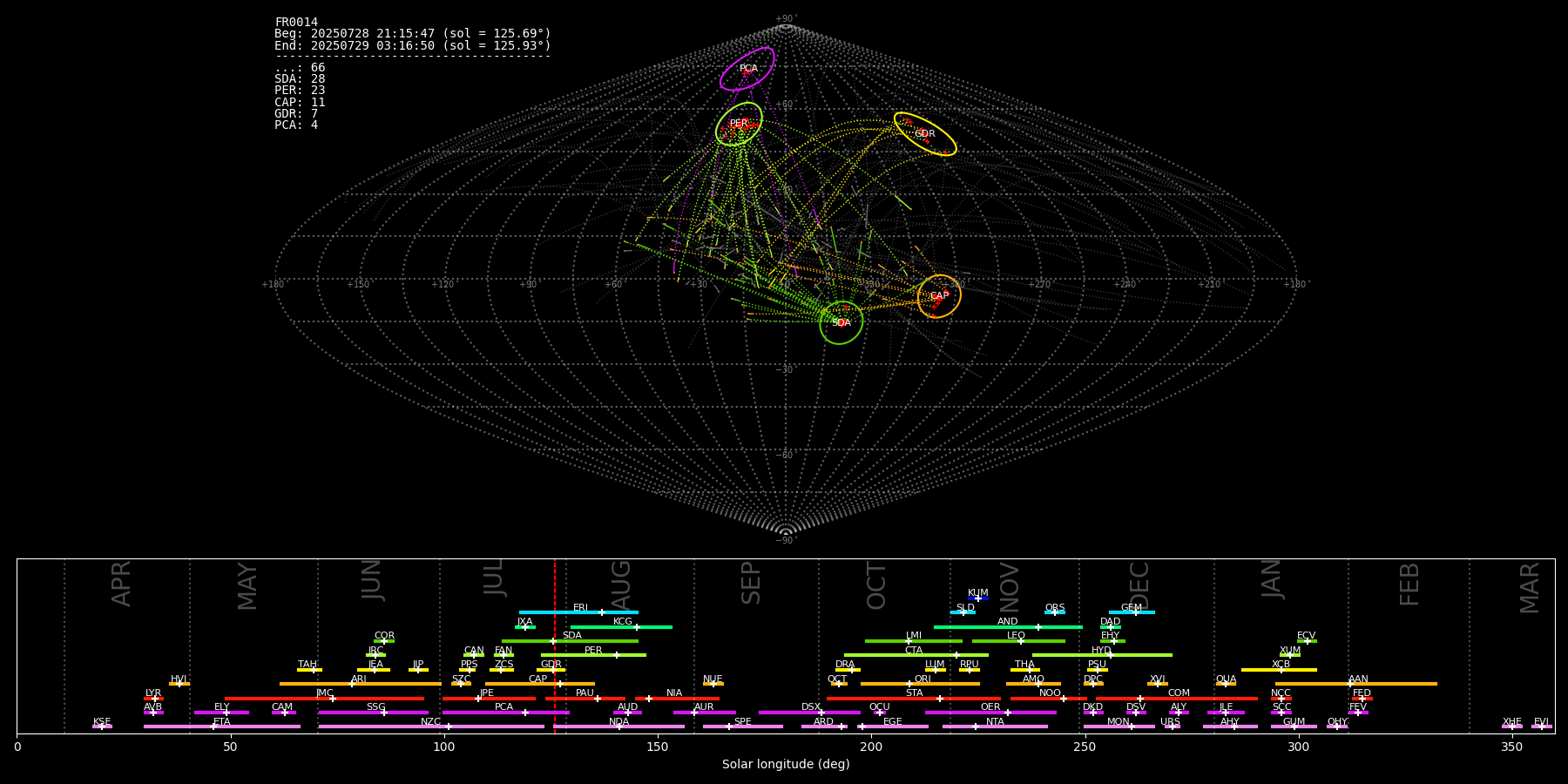
Task: Click the COM shower bar in timeline
Action: click(x=1177, y=699)
